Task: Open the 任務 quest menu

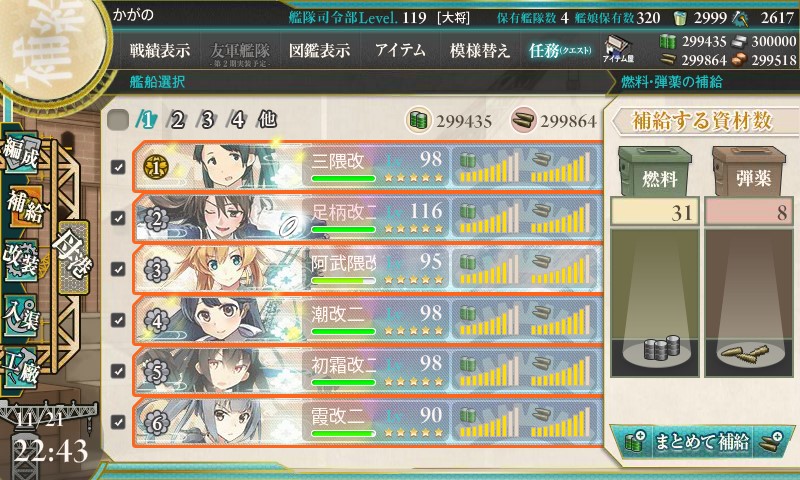Action: tap(560, 50)
